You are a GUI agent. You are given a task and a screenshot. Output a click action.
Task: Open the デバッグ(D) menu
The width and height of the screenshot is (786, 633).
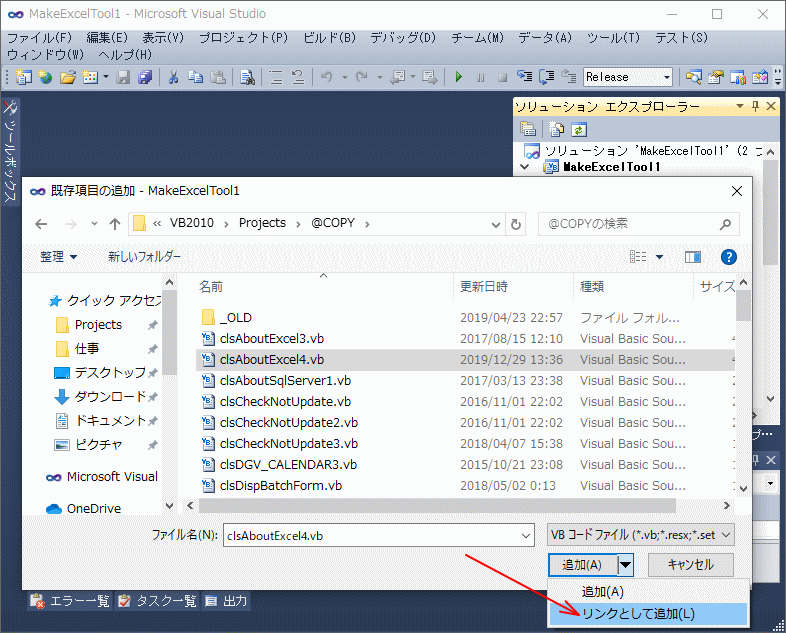pos(403,38)
